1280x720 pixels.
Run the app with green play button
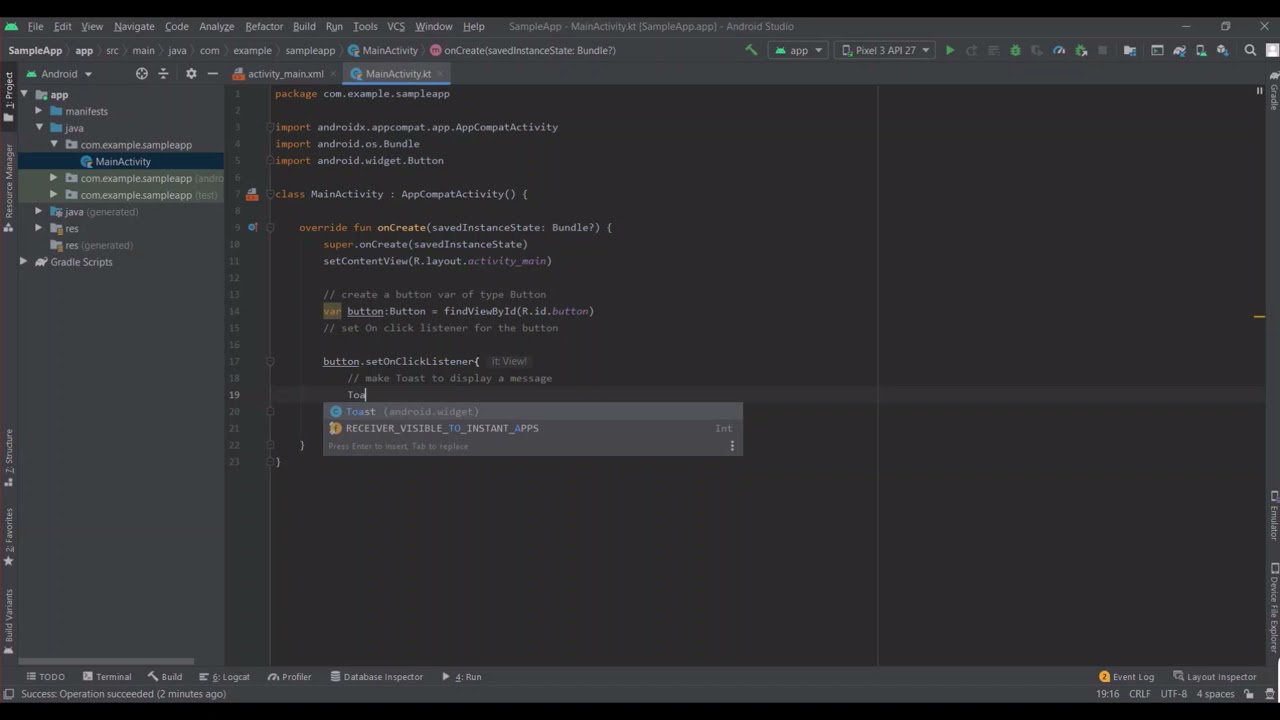(950, 50)
